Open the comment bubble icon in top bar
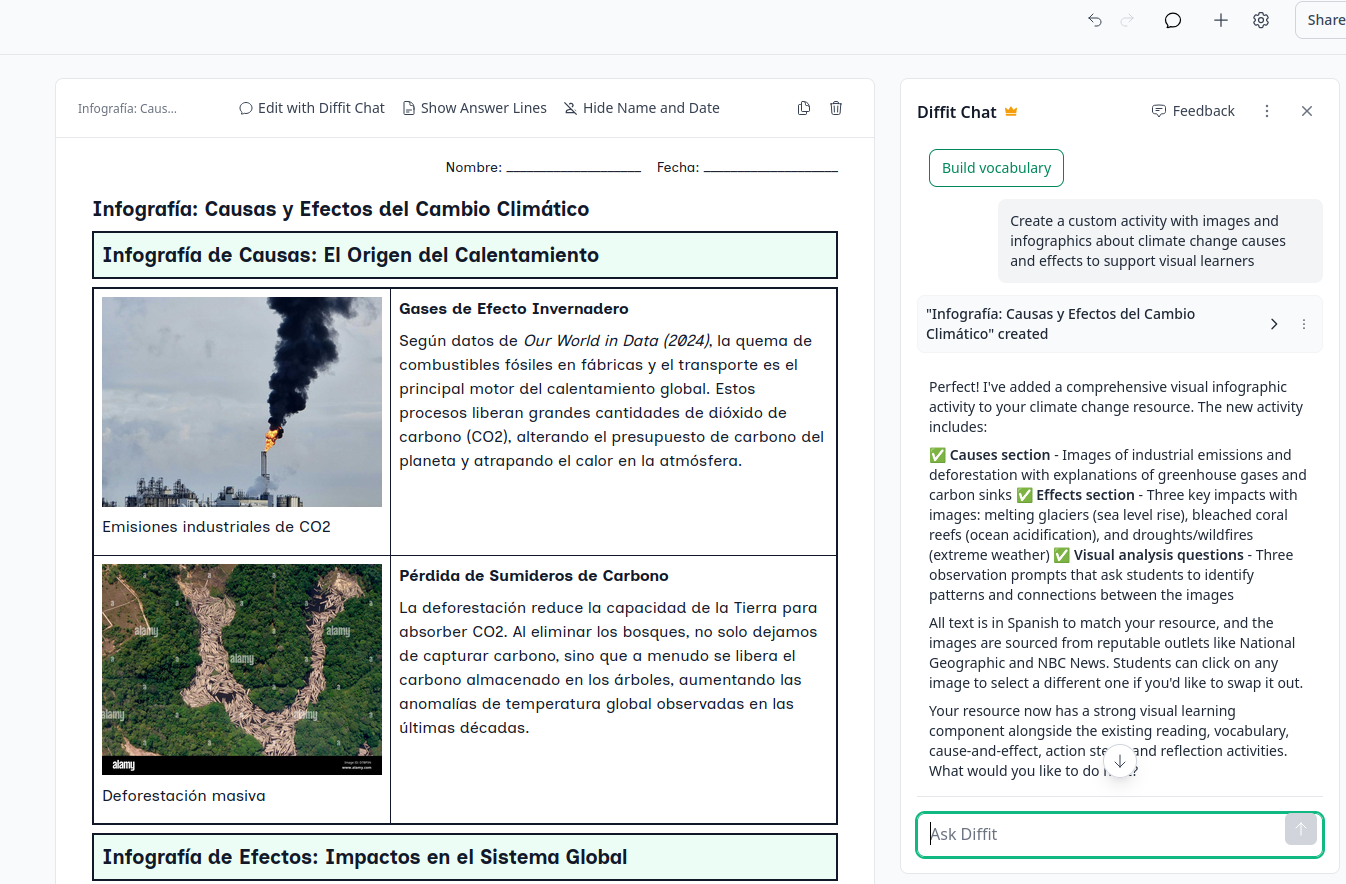Viewport: 1346px width, 884px height. (x=1173, y=20)
